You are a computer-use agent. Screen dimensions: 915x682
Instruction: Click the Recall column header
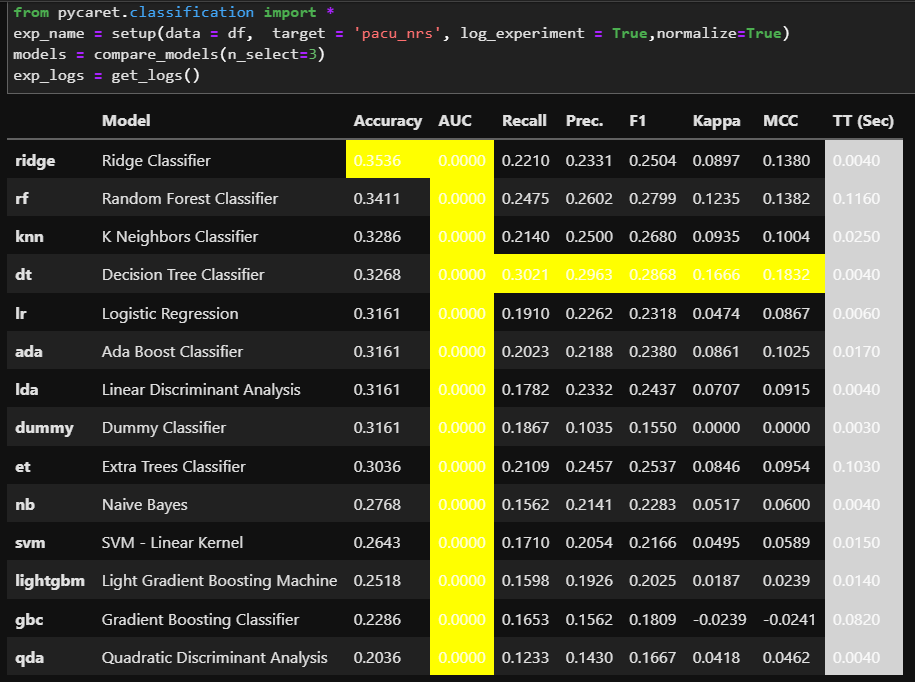click(x=524, y=121)
